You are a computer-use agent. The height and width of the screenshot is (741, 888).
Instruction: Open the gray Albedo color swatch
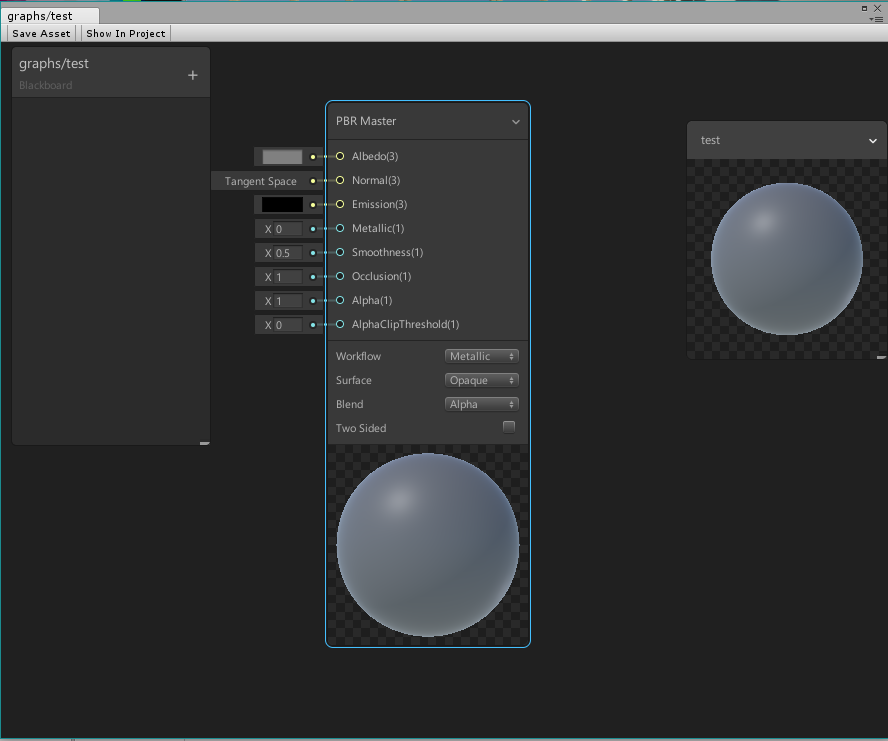[282, 157]
